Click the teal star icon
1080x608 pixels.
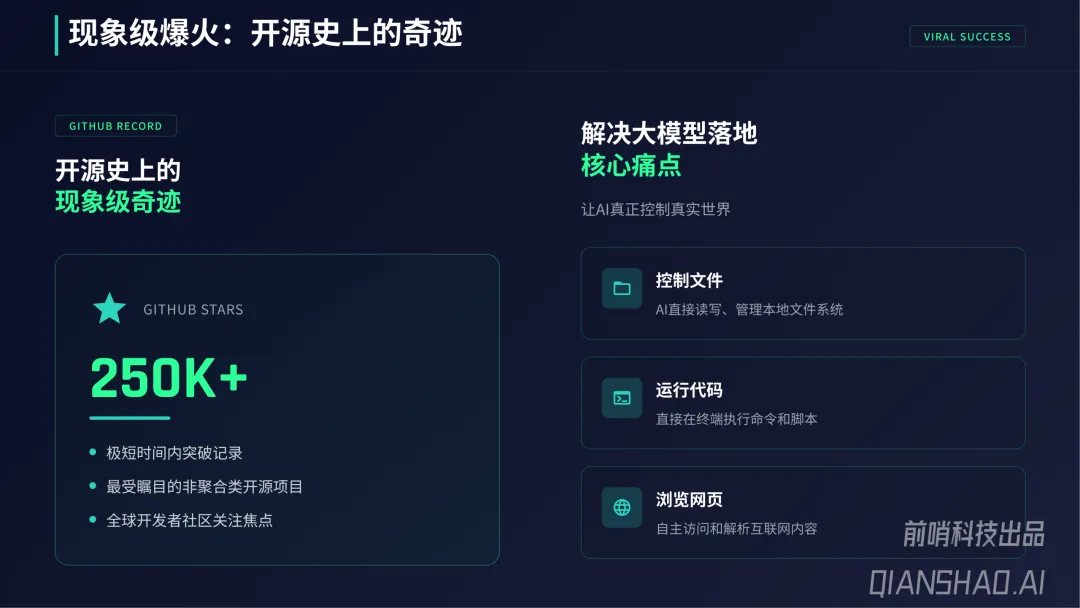click(x=109, y=308)
